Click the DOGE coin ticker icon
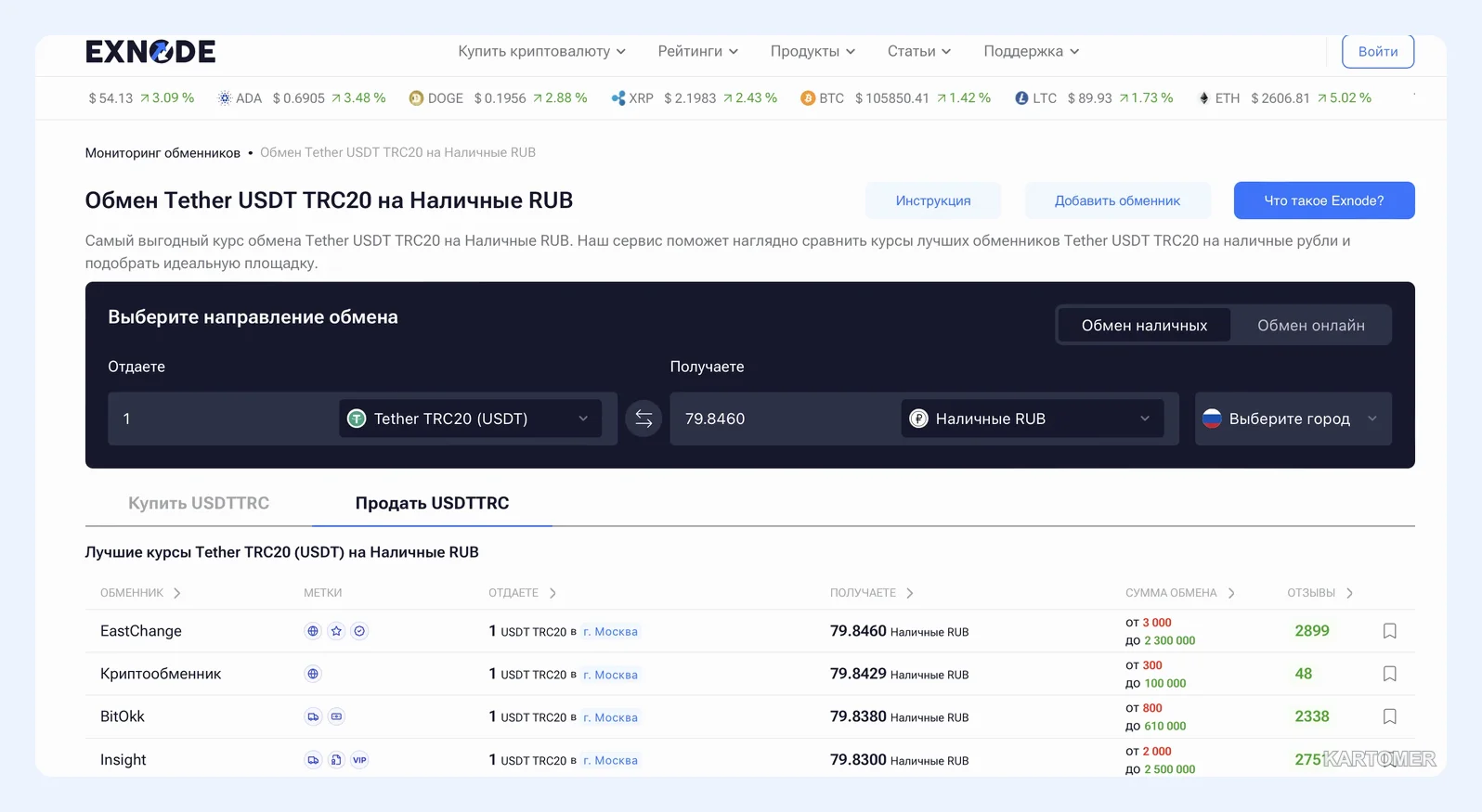This screenshot has width=1482, height=812. 416,98
